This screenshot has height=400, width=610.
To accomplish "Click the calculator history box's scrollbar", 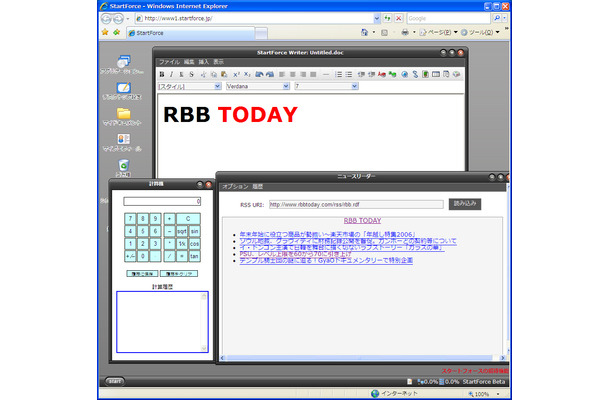I will coord(203,322).
